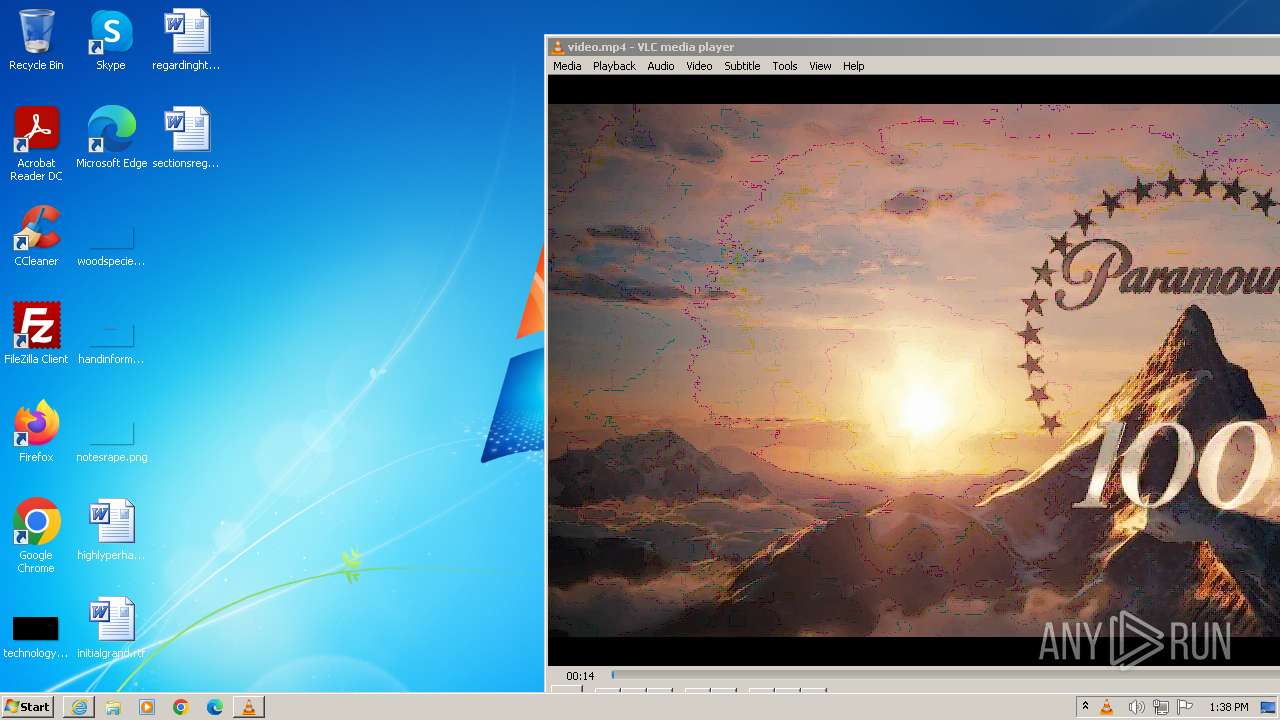Open the Playback menu in VLC

[x=614, y=66]
